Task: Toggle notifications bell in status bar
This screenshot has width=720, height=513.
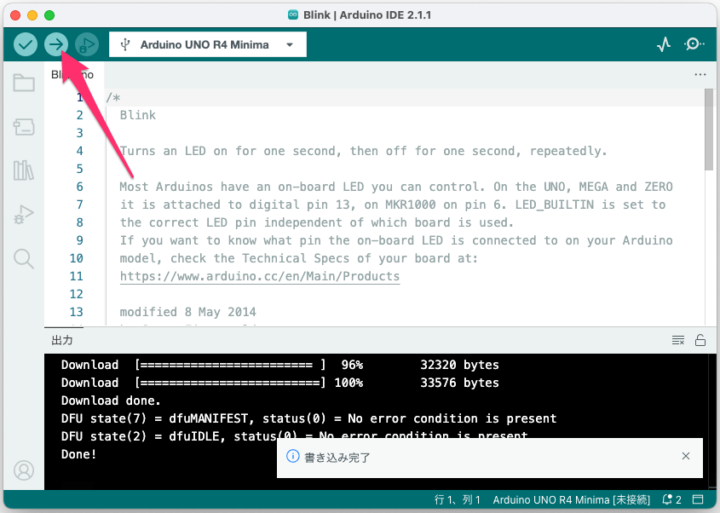Action: [666, 499]
